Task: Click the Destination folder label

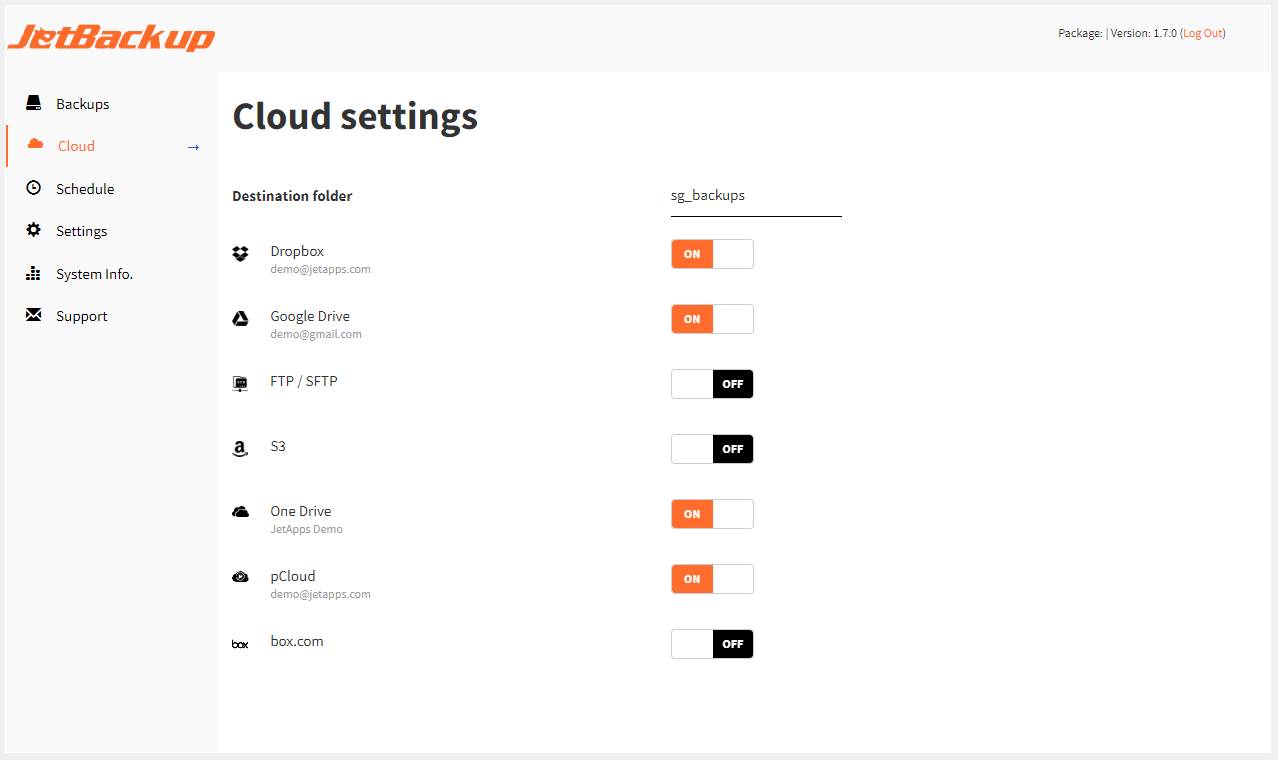Action: [292, 196]
